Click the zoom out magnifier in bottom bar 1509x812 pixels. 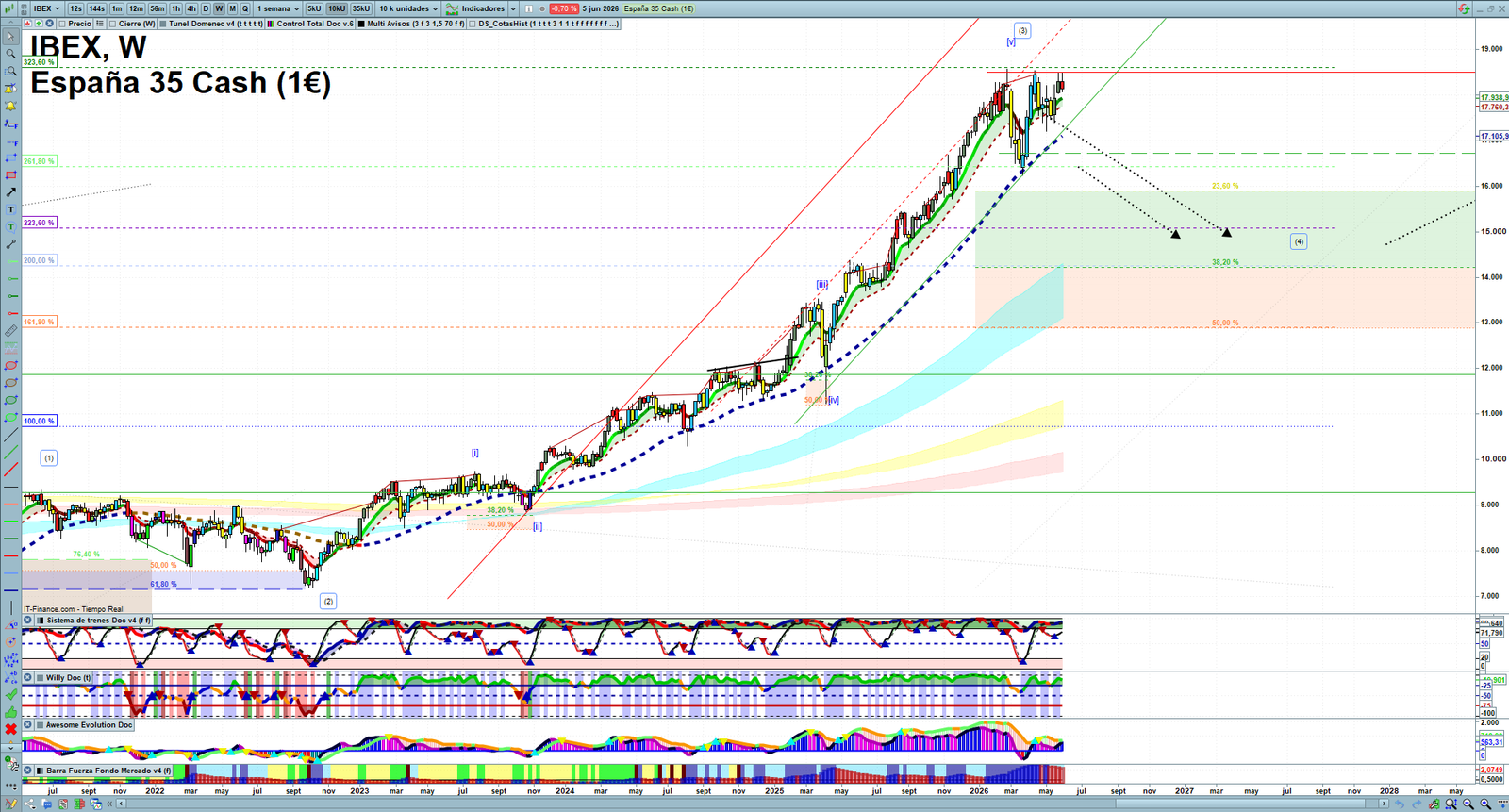tap(1468, 804)
